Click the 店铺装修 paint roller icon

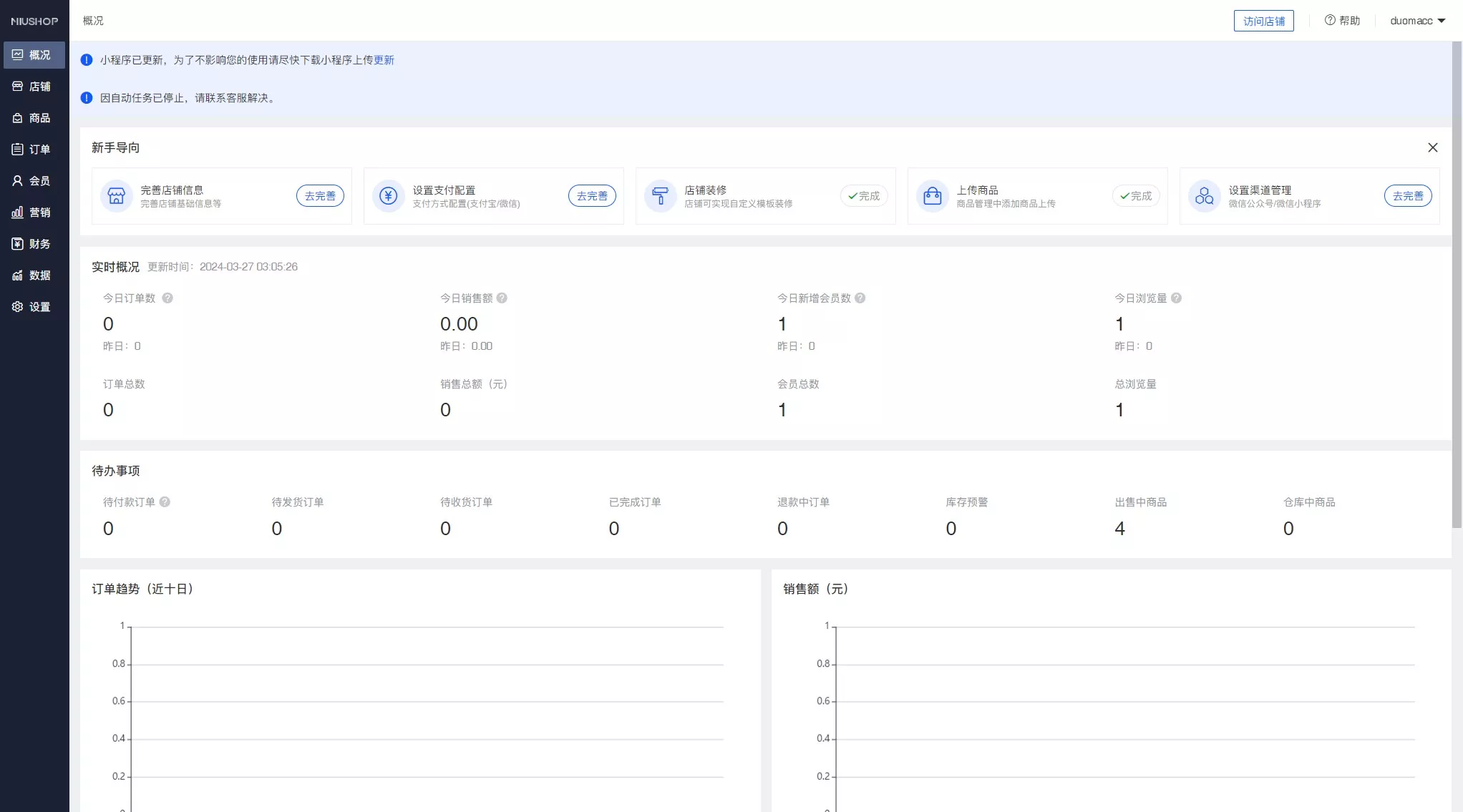coord(661,196)
